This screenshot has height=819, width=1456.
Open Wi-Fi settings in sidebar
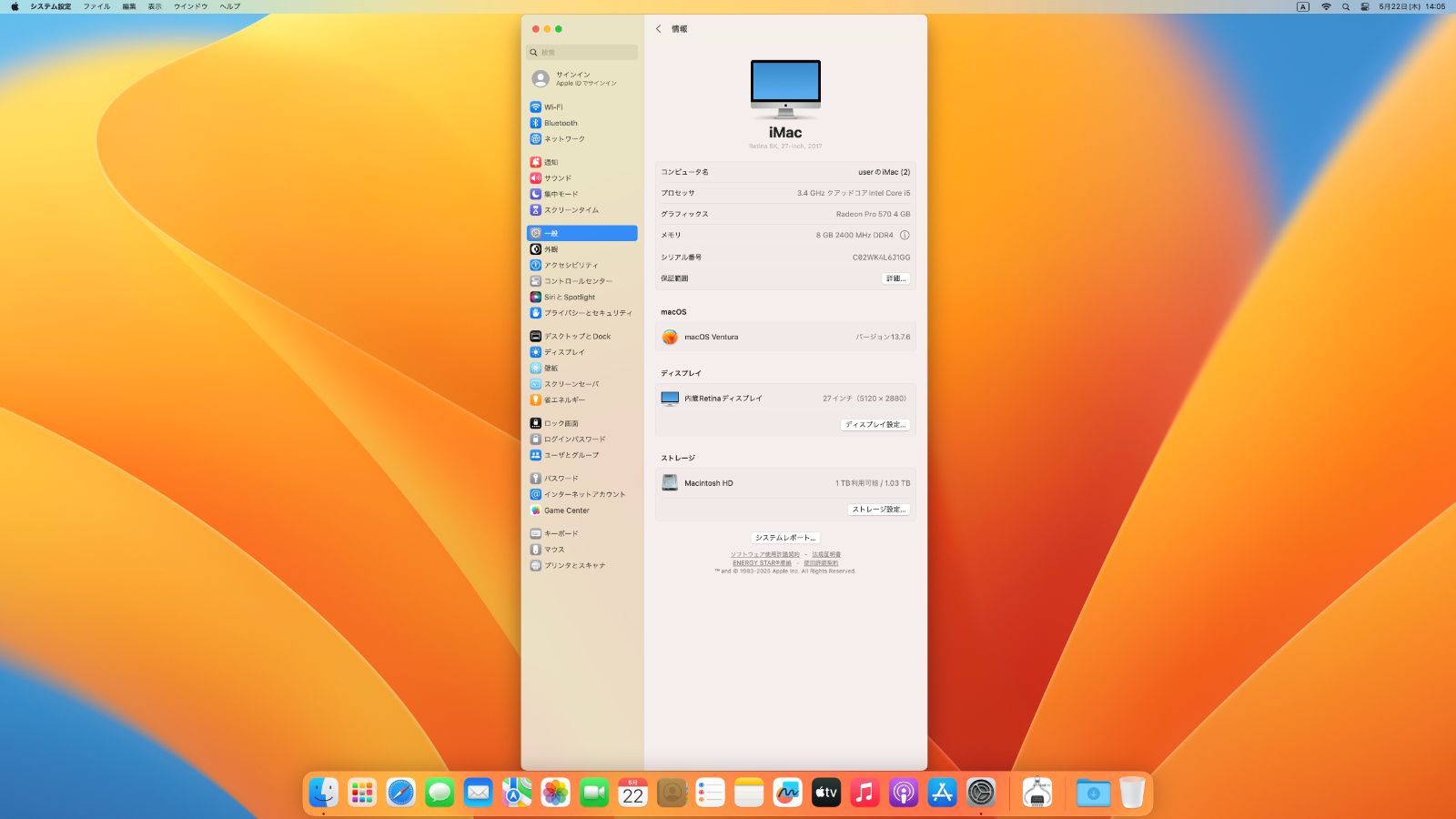click(582, 107)
